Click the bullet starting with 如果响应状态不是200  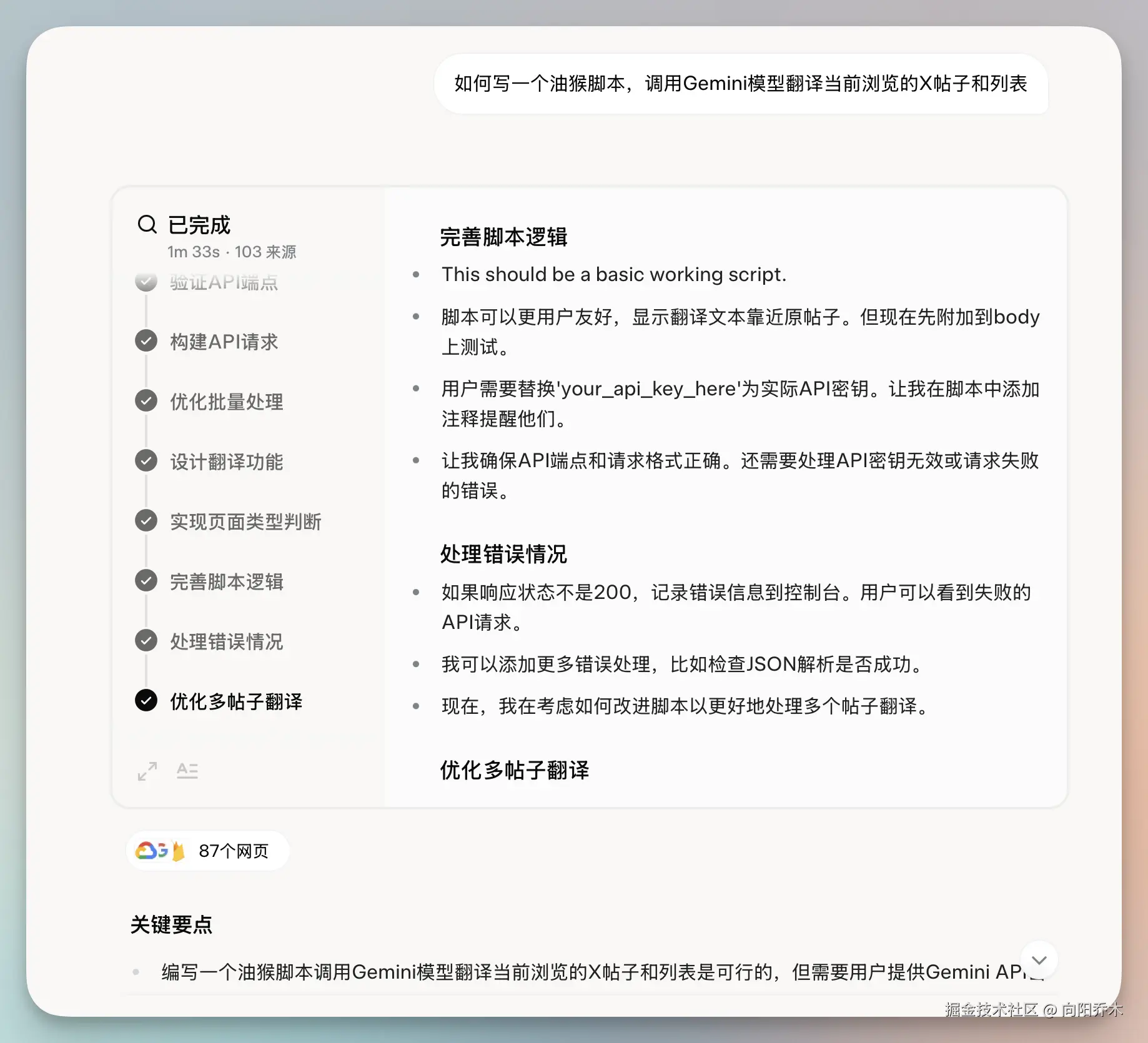pos(737,607)
